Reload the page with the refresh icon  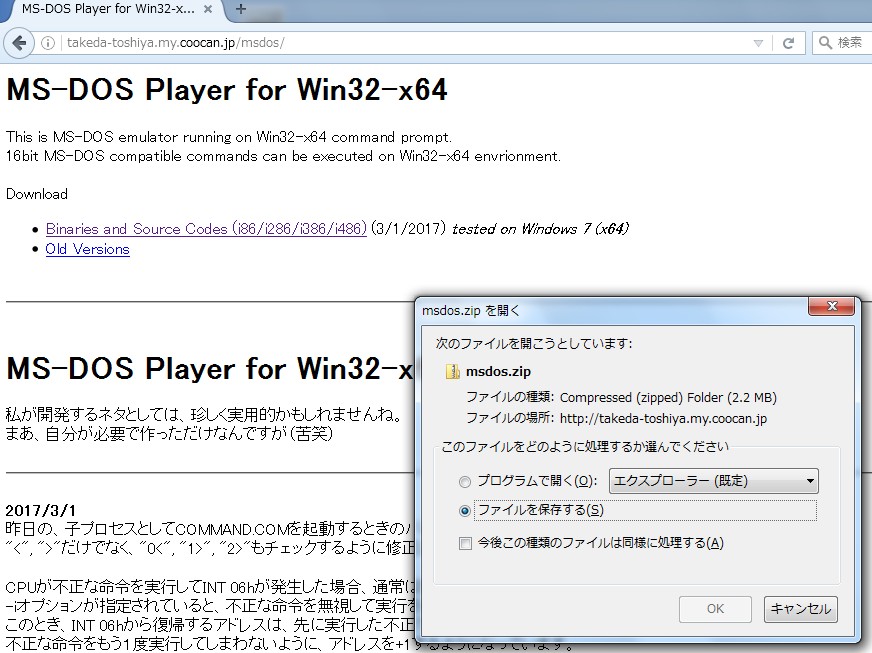(788, 43)
